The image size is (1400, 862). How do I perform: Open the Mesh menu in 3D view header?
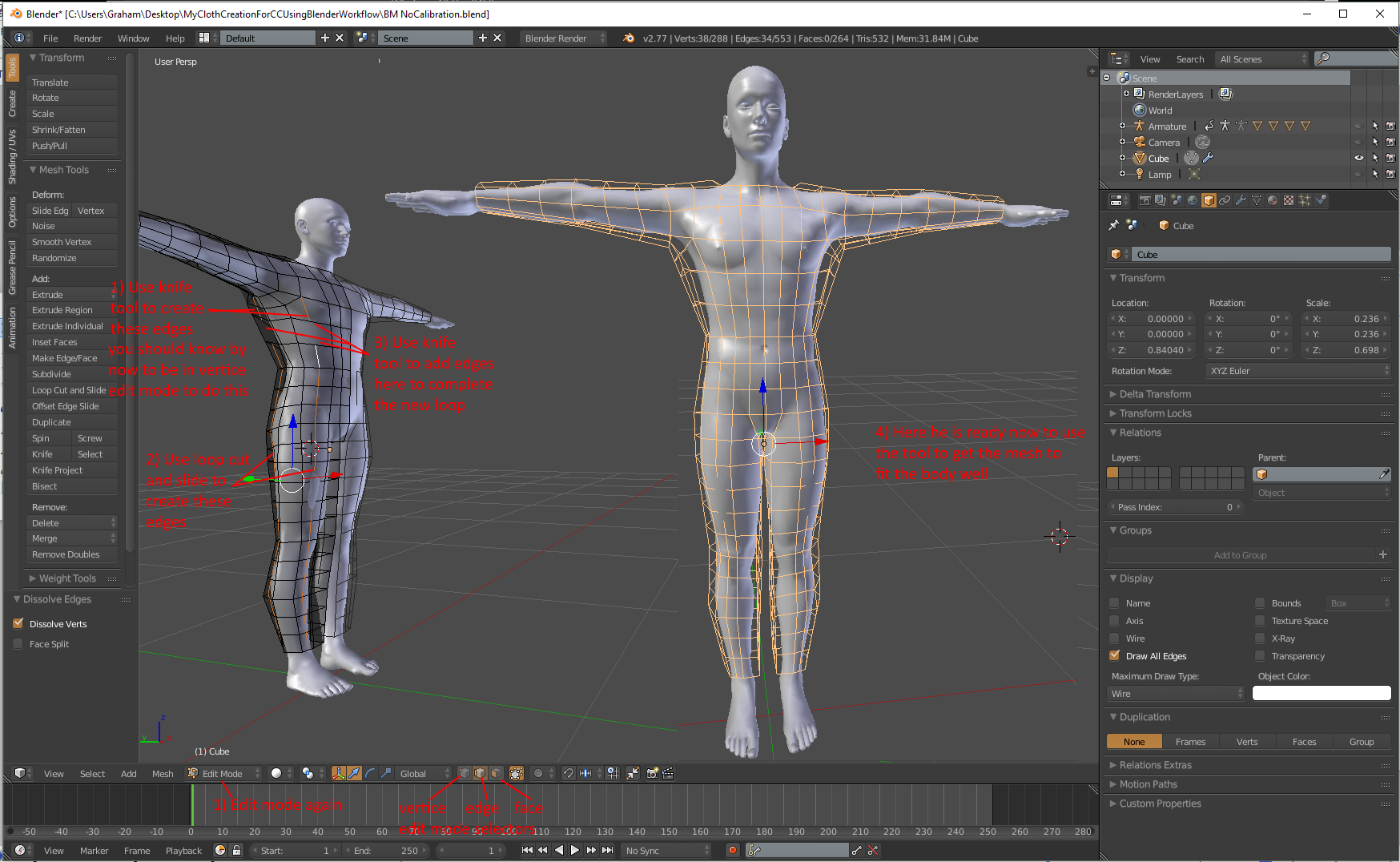coord(163,773)
